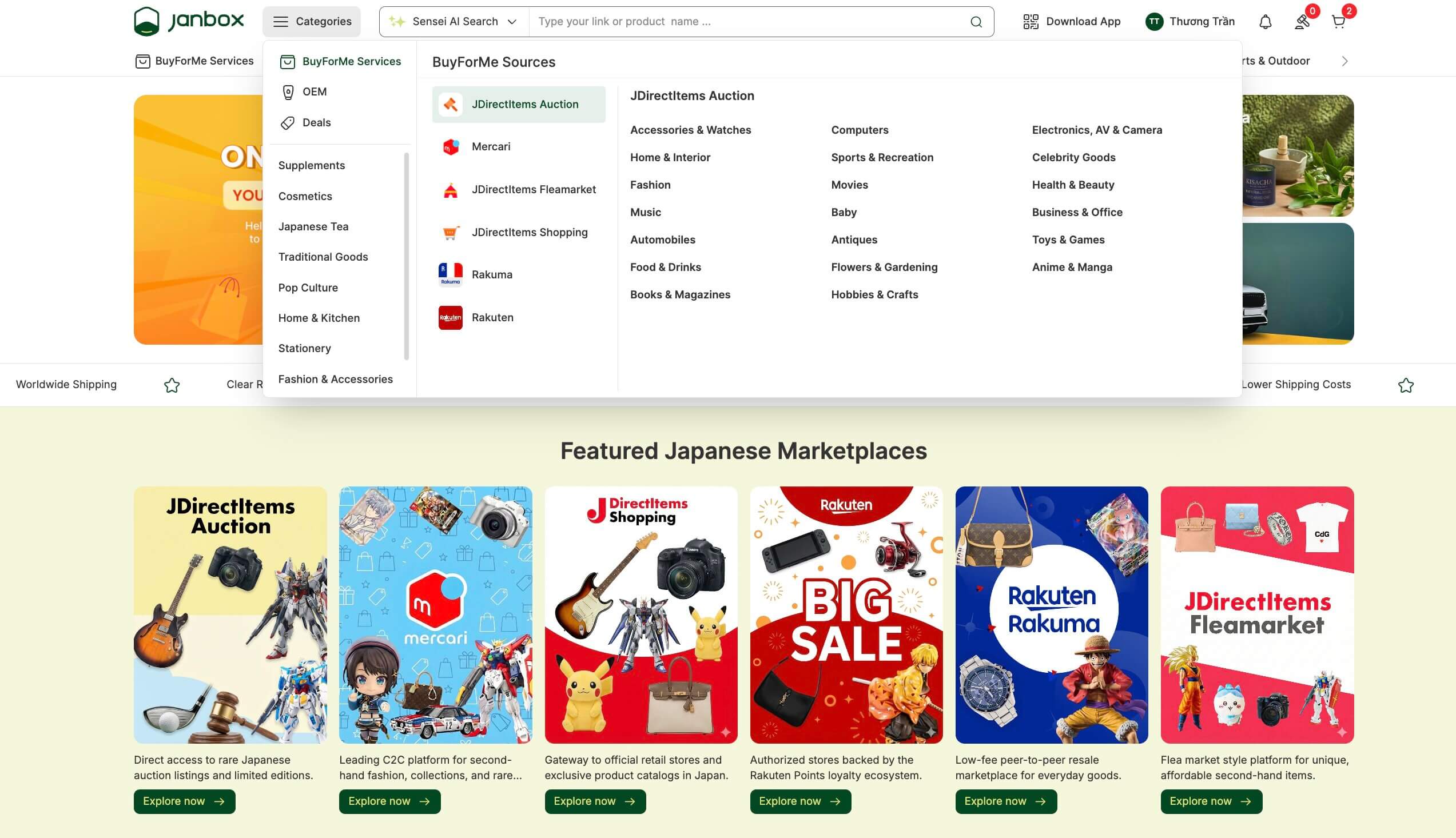Open Accessories & Watches subcategory
1456x838 pixels.
690,130
